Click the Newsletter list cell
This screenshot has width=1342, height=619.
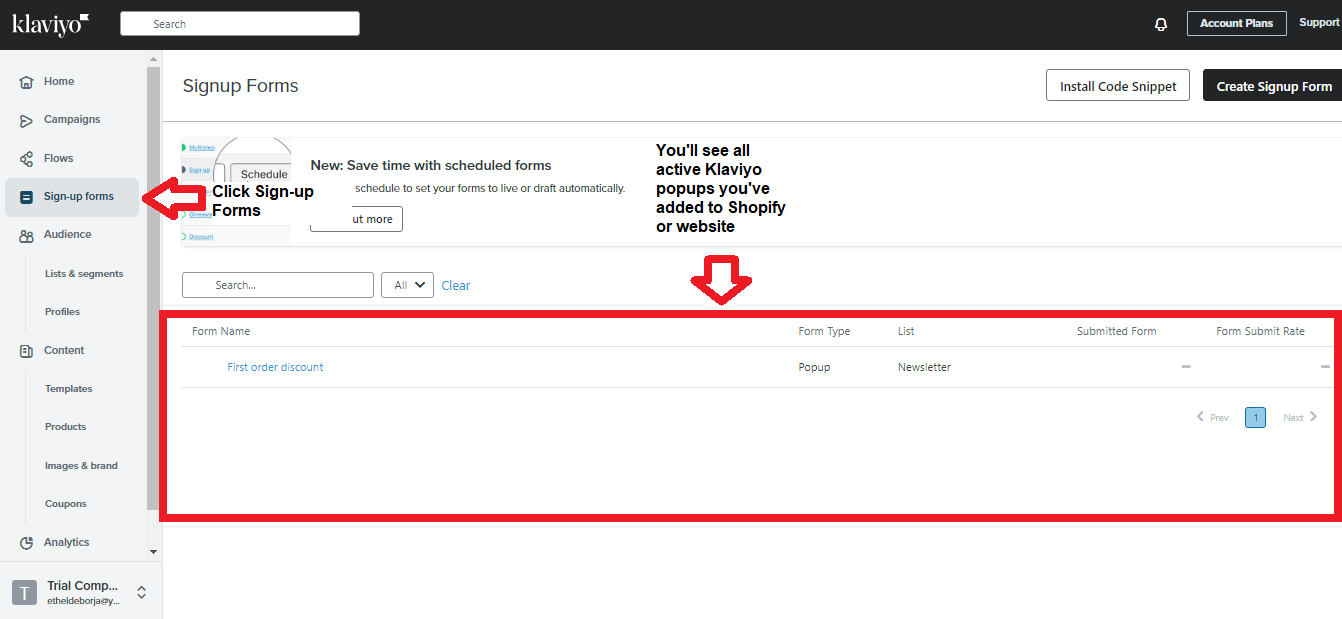tap(924, 367)
